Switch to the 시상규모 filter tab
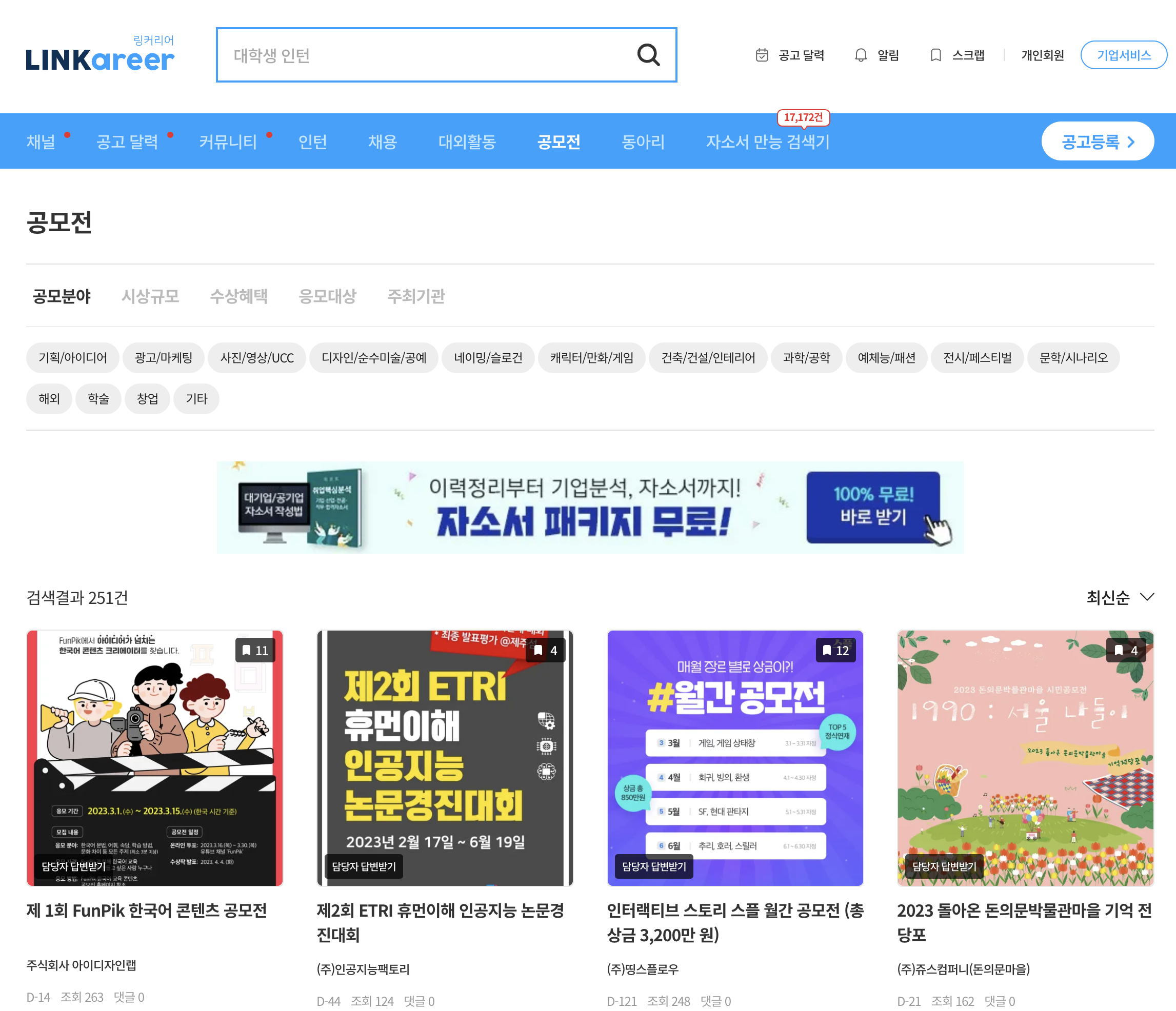 150,296
